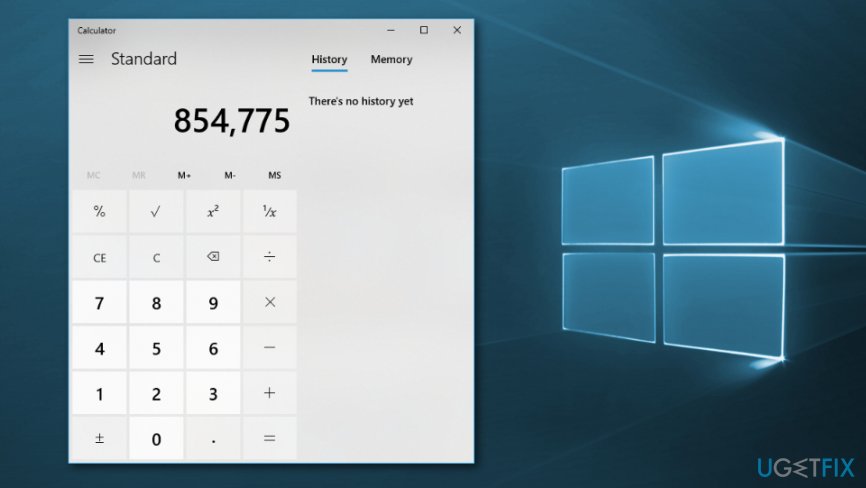This screenshot has height=488, width=866.
Task: Tap digit 4 on the keypad
Action: (x=99, y=347)
